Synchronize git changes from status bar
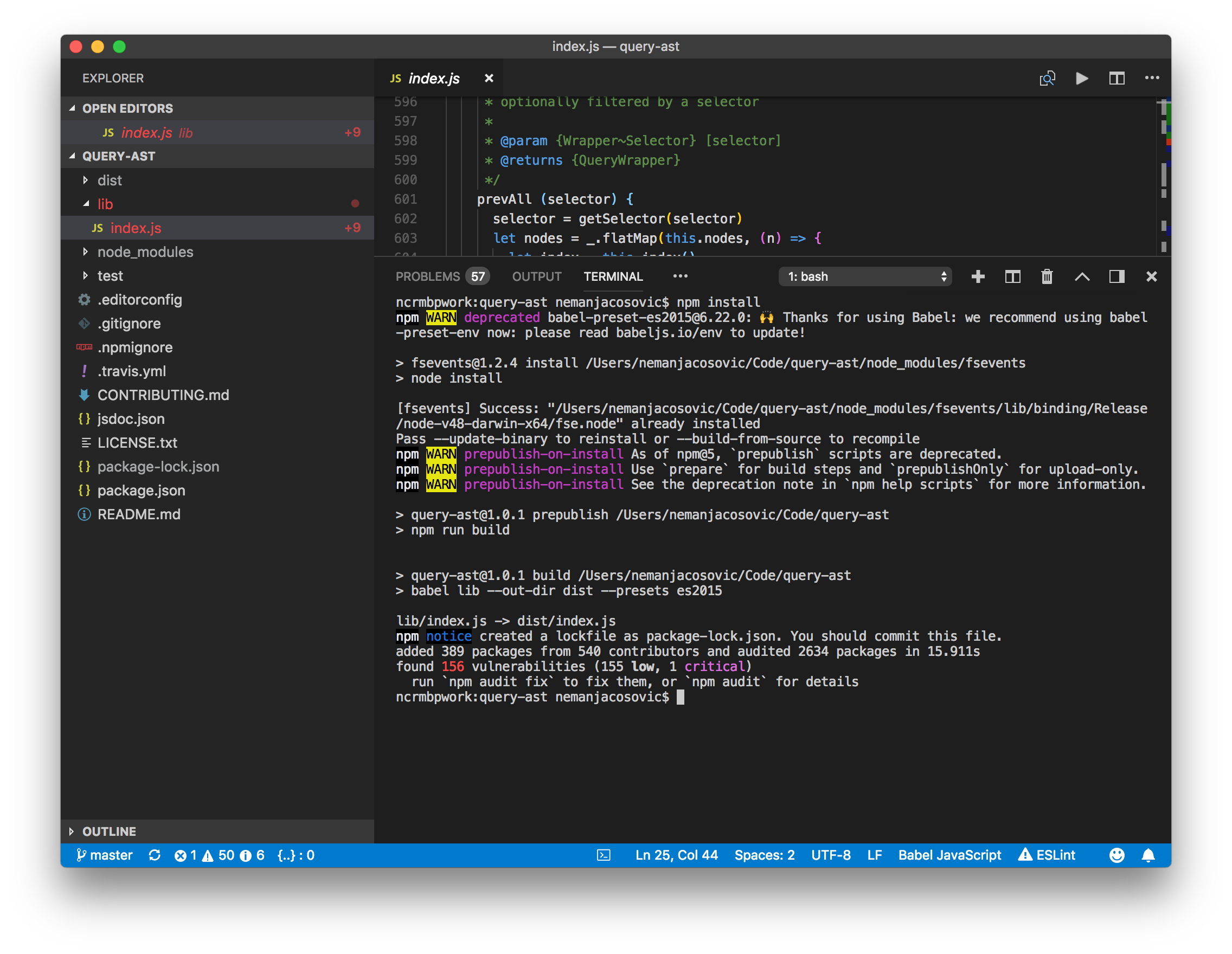 [x=155, y=855]
